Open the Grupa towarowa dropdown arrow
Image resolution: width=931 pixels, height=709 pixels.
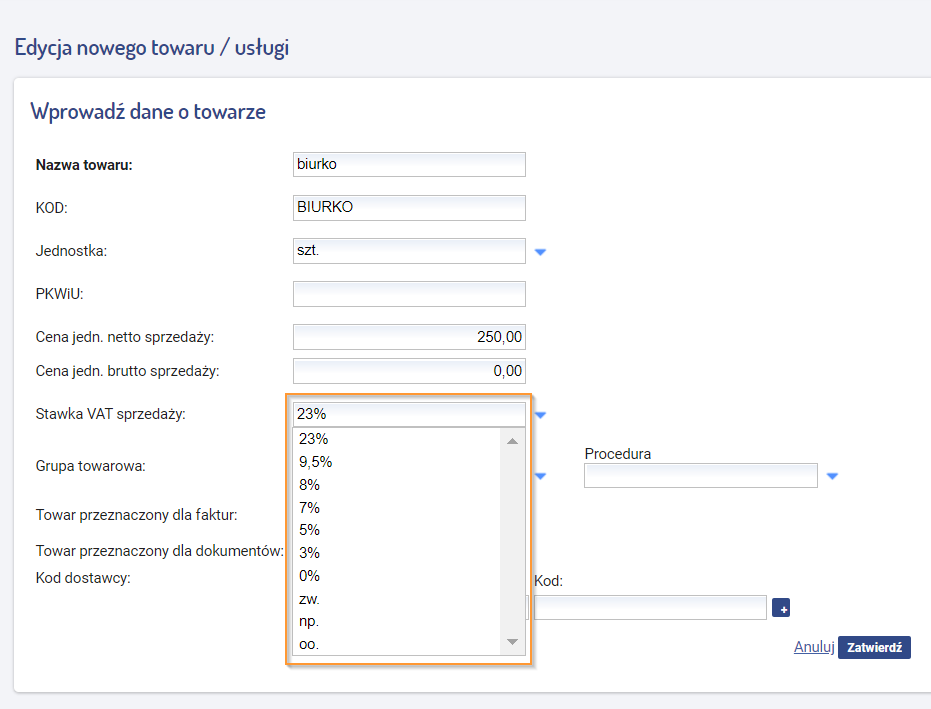[540, 476]
